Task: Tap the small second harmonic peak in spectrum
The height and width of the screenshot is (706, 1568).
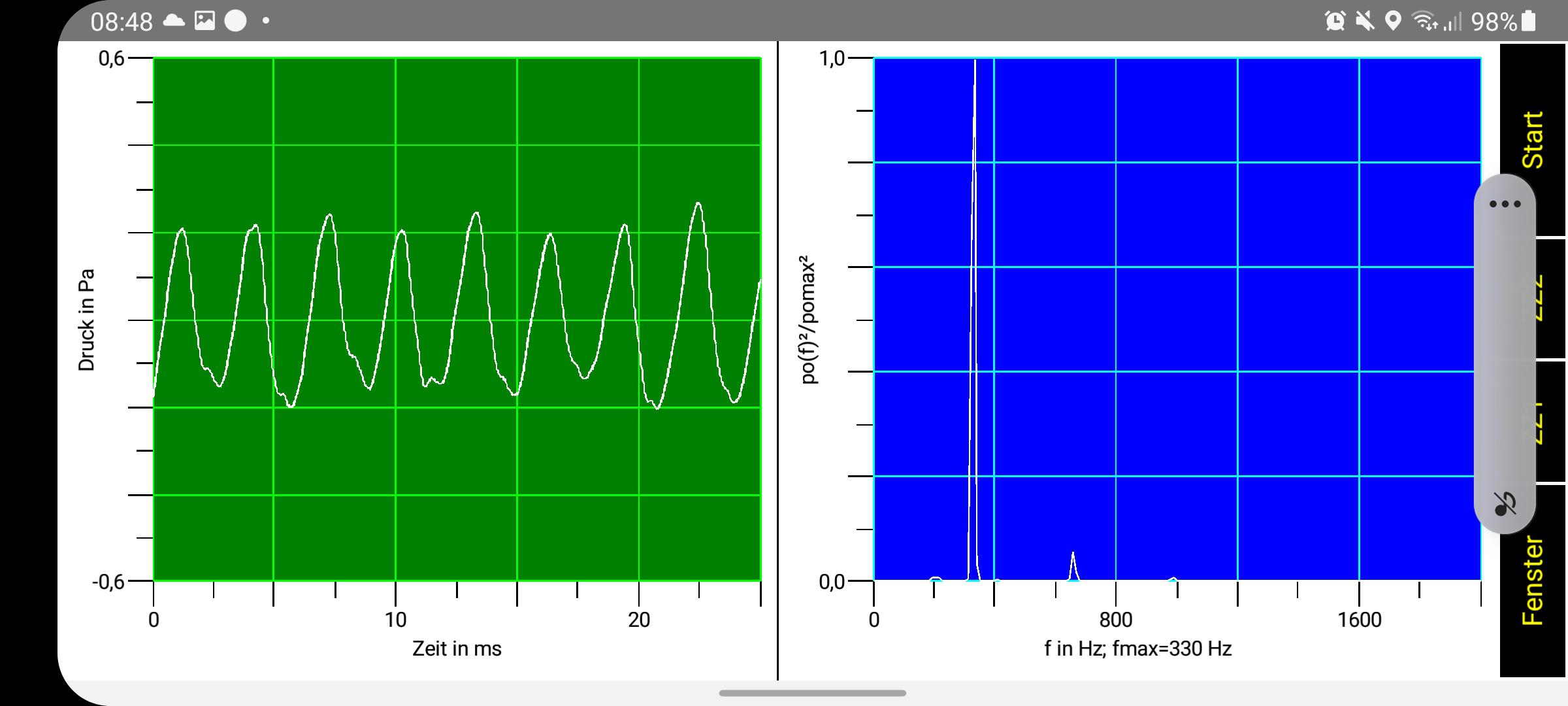Action: coord(1073,566)
